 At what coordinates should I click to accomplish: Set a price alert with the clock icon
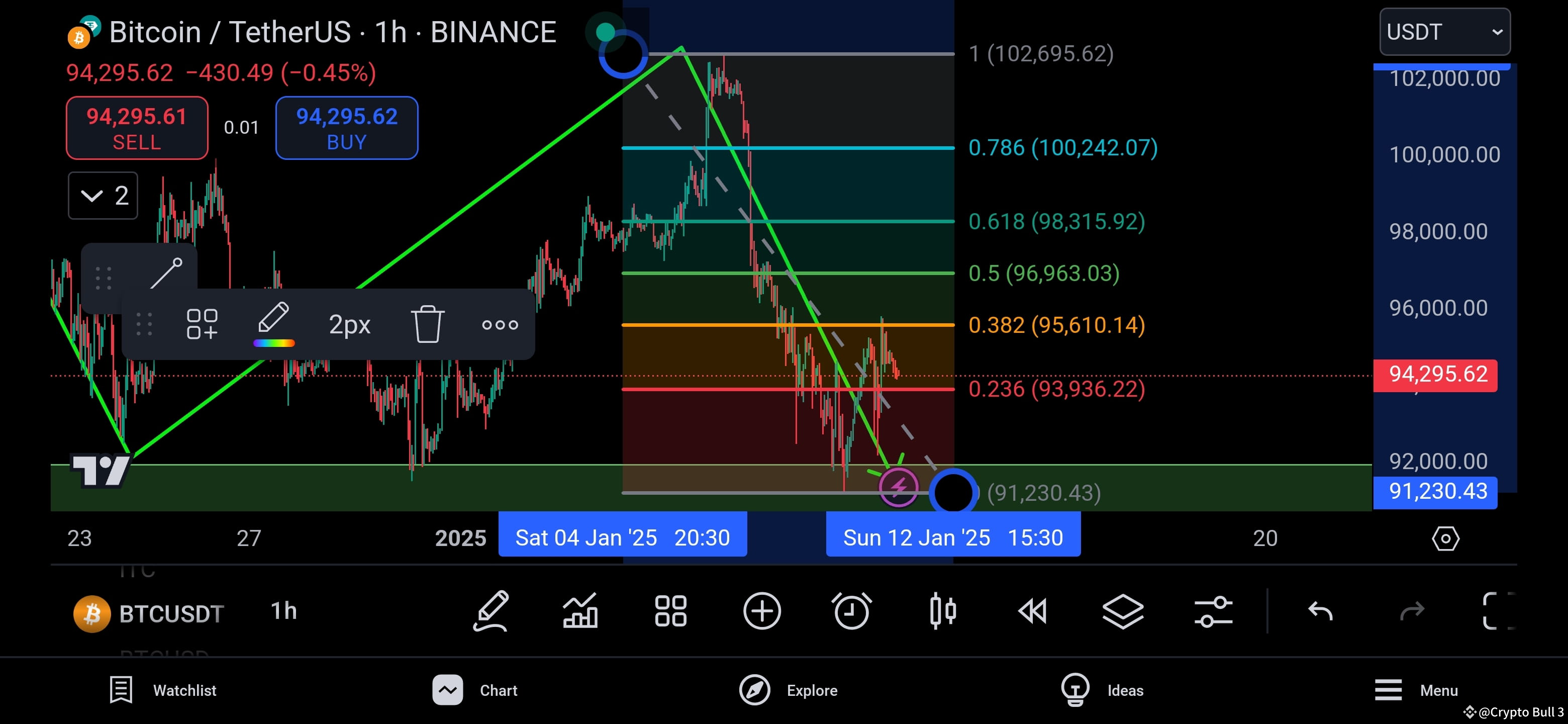pyautogui.click(x=851, y=611)
